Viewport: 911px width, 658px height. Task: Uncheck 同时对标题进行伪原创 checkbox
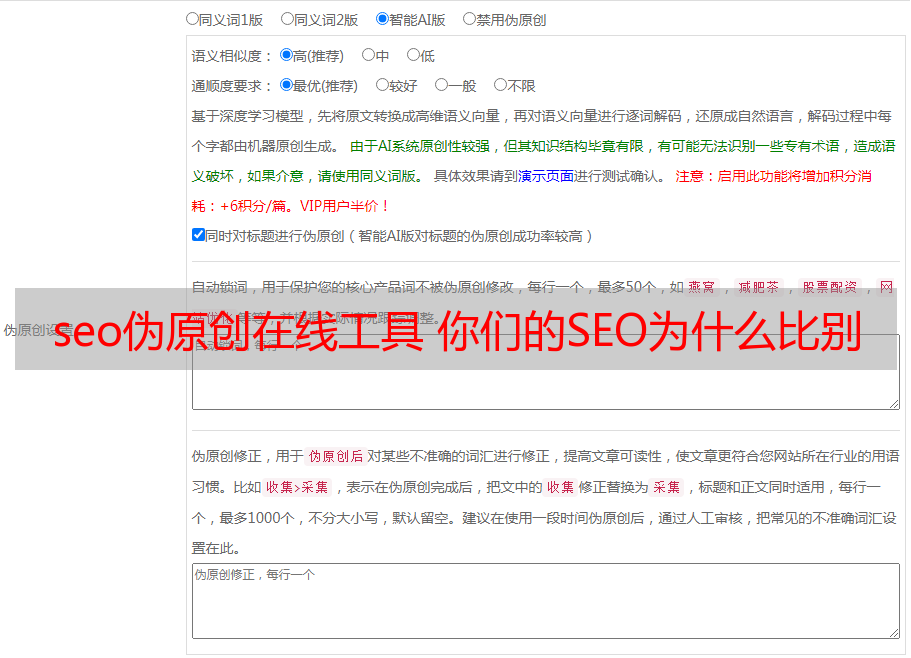click(198, 235)
